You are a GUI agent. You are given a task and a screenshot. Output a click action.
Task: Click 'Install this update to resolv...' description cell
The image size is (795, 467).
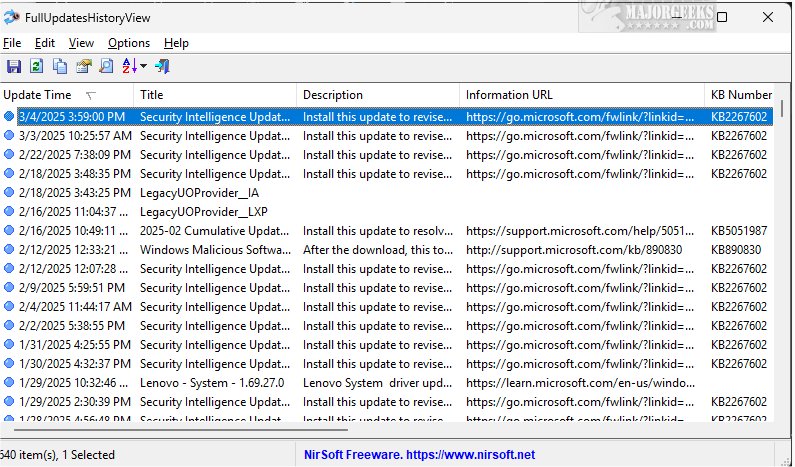pyautogui.click(x=378, y=231)
